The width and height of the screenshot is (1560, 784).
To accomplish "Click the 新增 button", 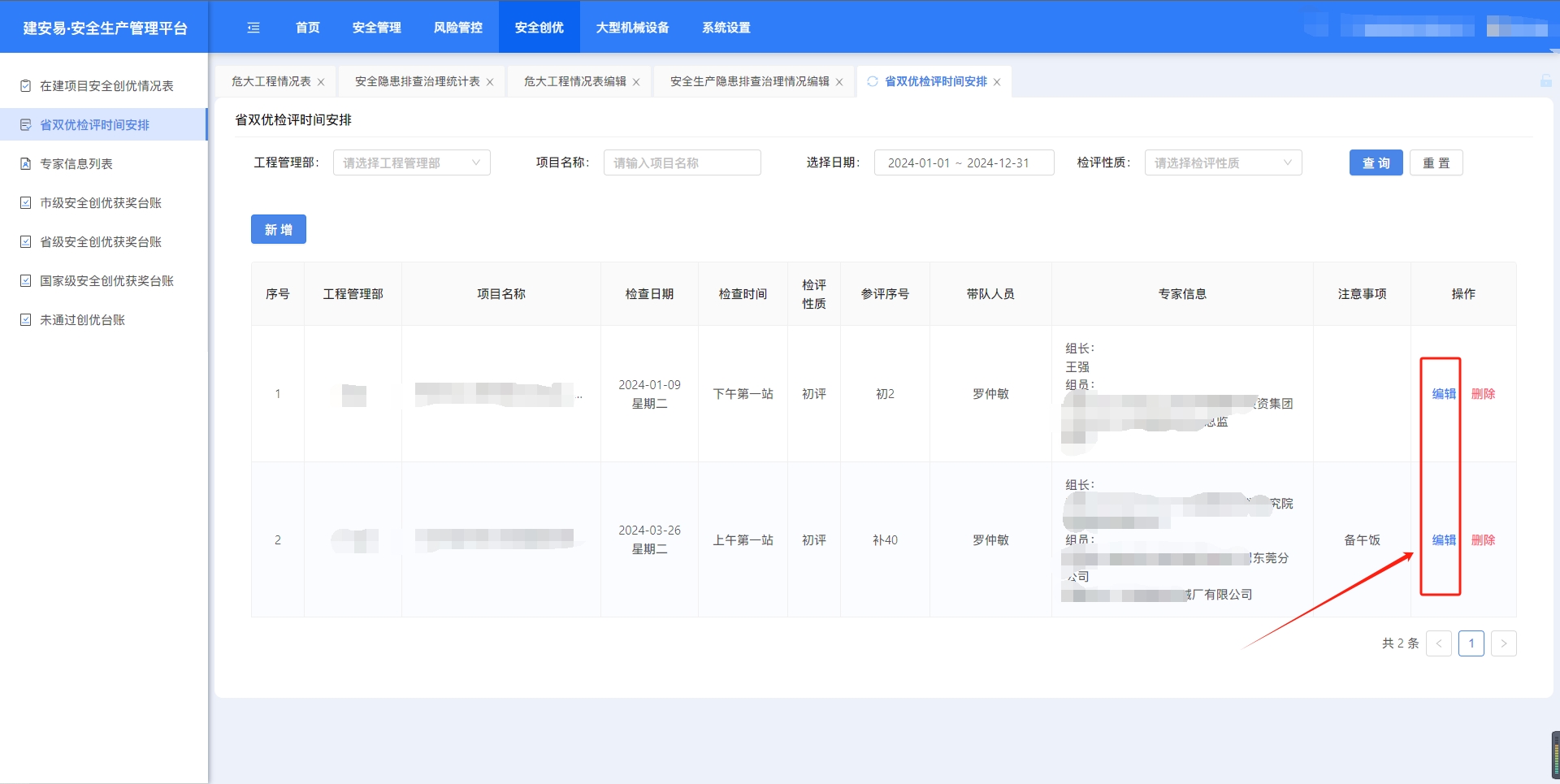I will click(278, 230).
